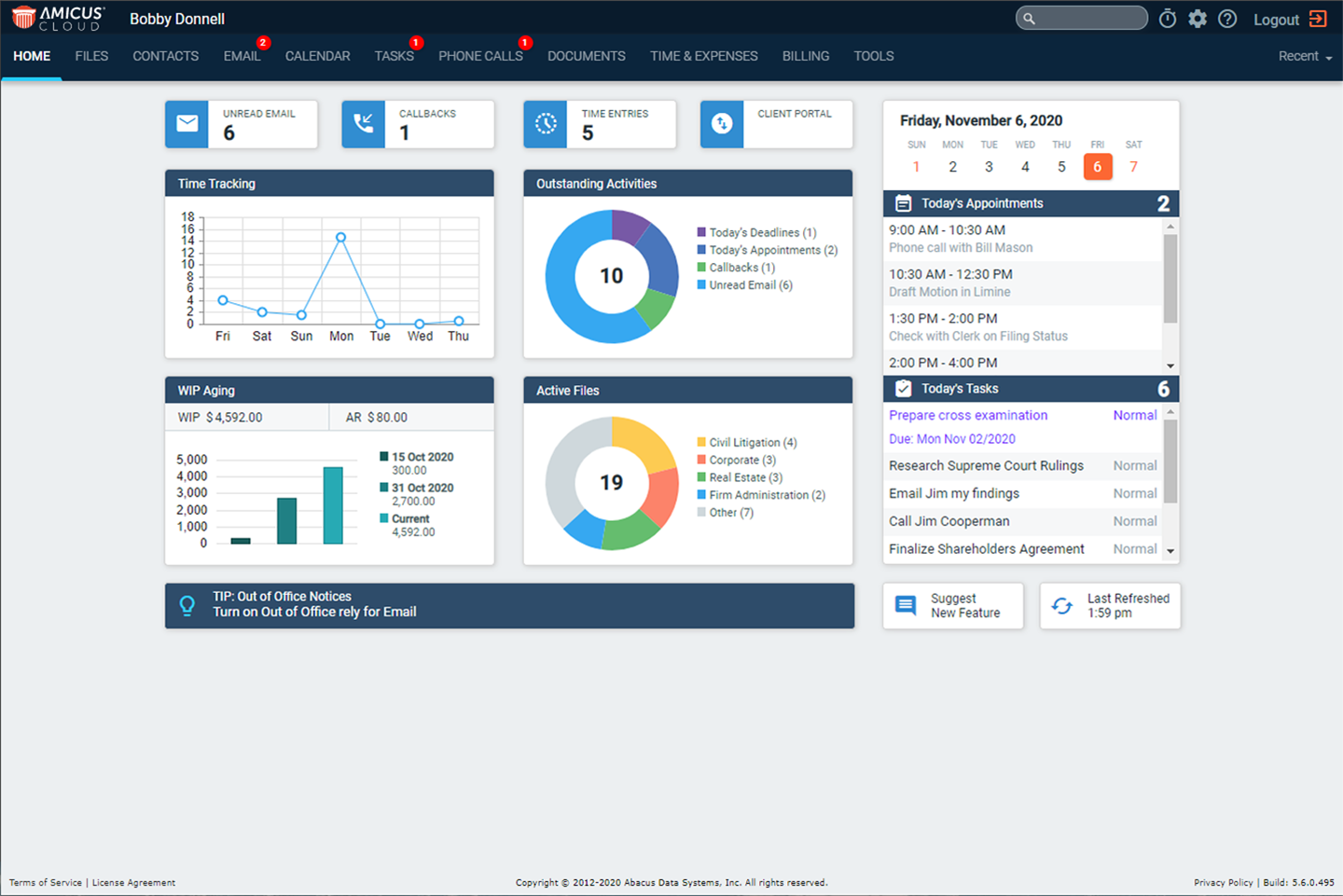Click the appointments list scroll up arrow
The image size is (1343, 896).
tap(1170, 227)
